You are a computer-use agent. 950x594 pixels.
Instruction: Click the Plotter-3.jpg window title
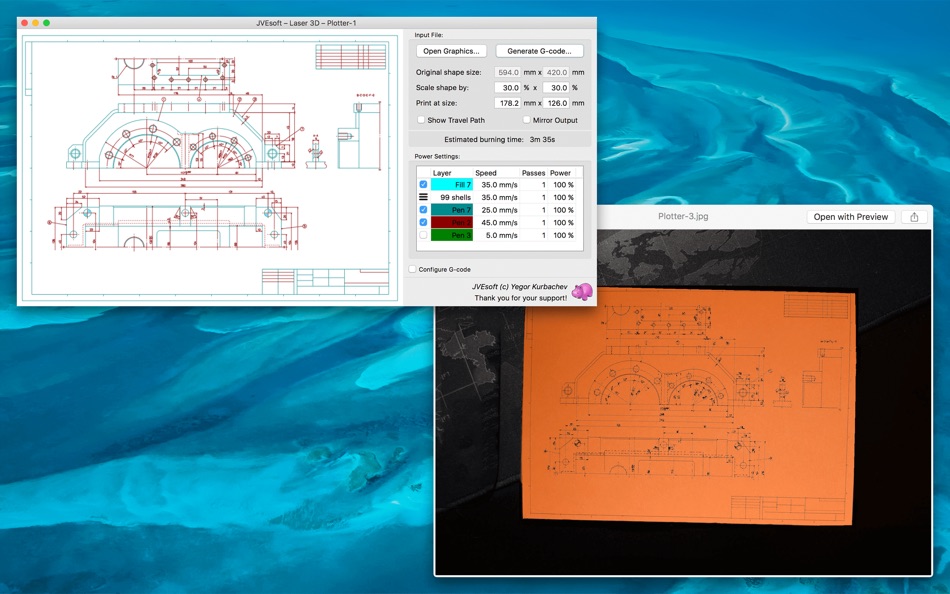[x=683, y=216]
